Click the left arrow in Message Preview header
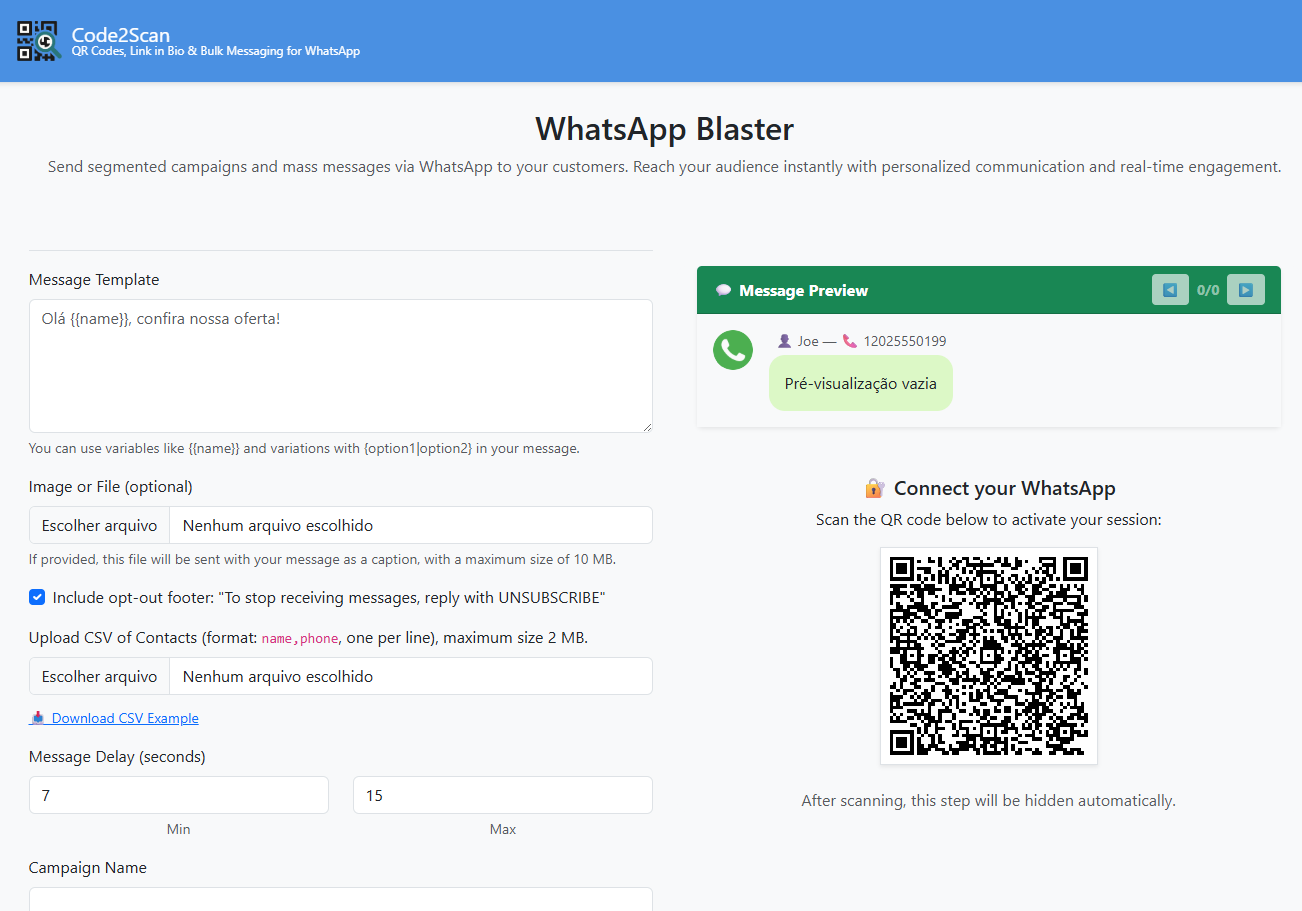Viewport: 1302px width, 911px height. (1170, 289)
